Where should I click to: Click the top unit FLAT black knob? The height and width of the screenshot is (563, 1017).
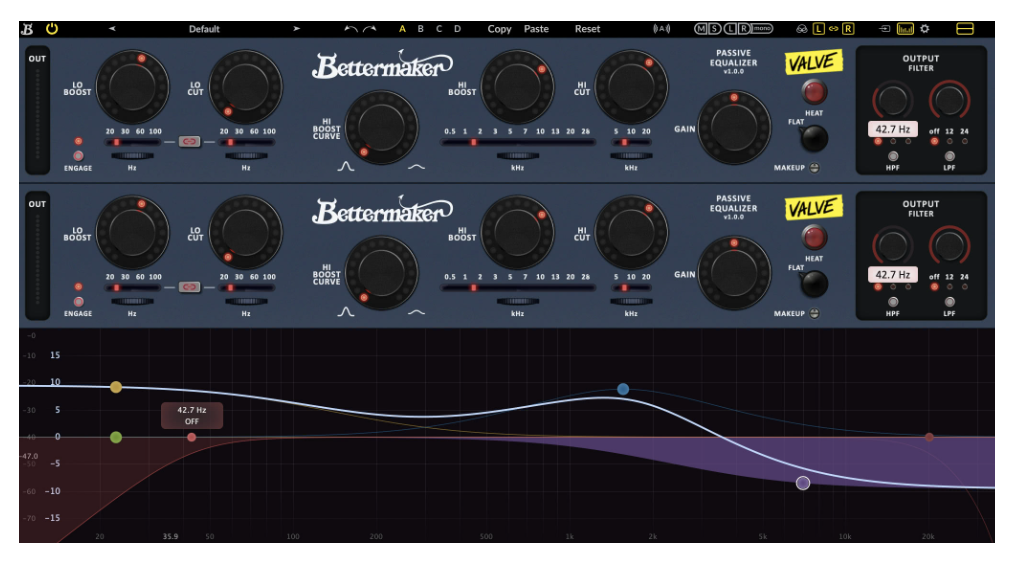coord(814,138)
